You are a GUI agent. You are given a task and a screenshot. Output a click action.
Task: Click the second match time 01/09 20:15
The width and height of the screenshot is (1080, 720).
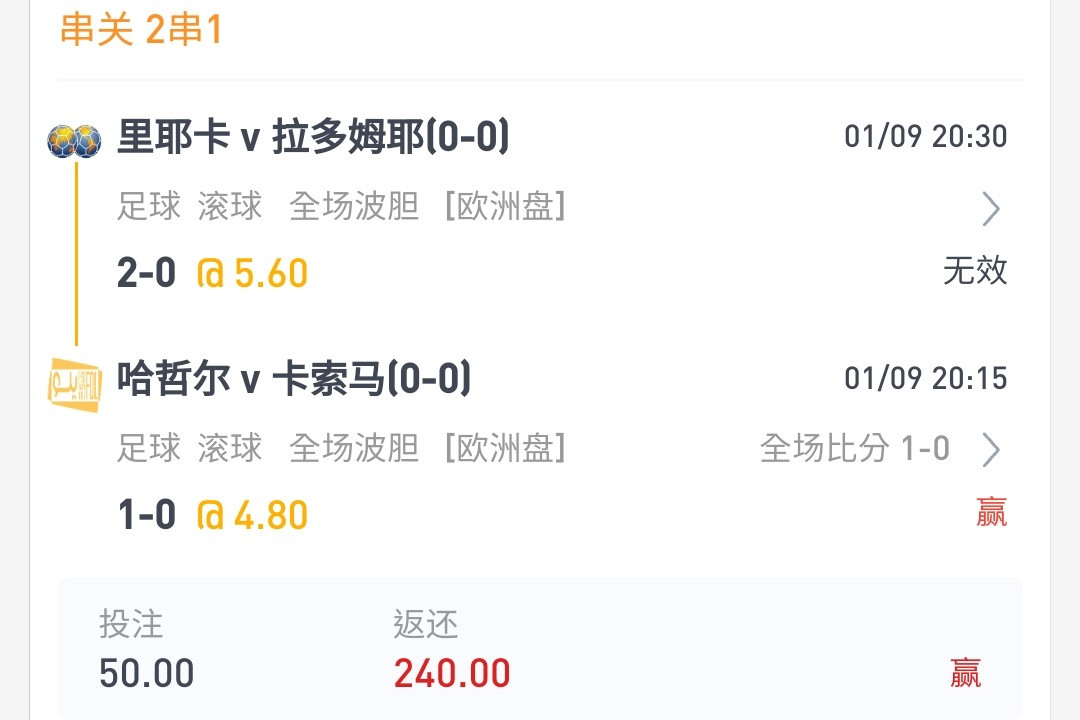pyautogui.click(x=926, y=378)
